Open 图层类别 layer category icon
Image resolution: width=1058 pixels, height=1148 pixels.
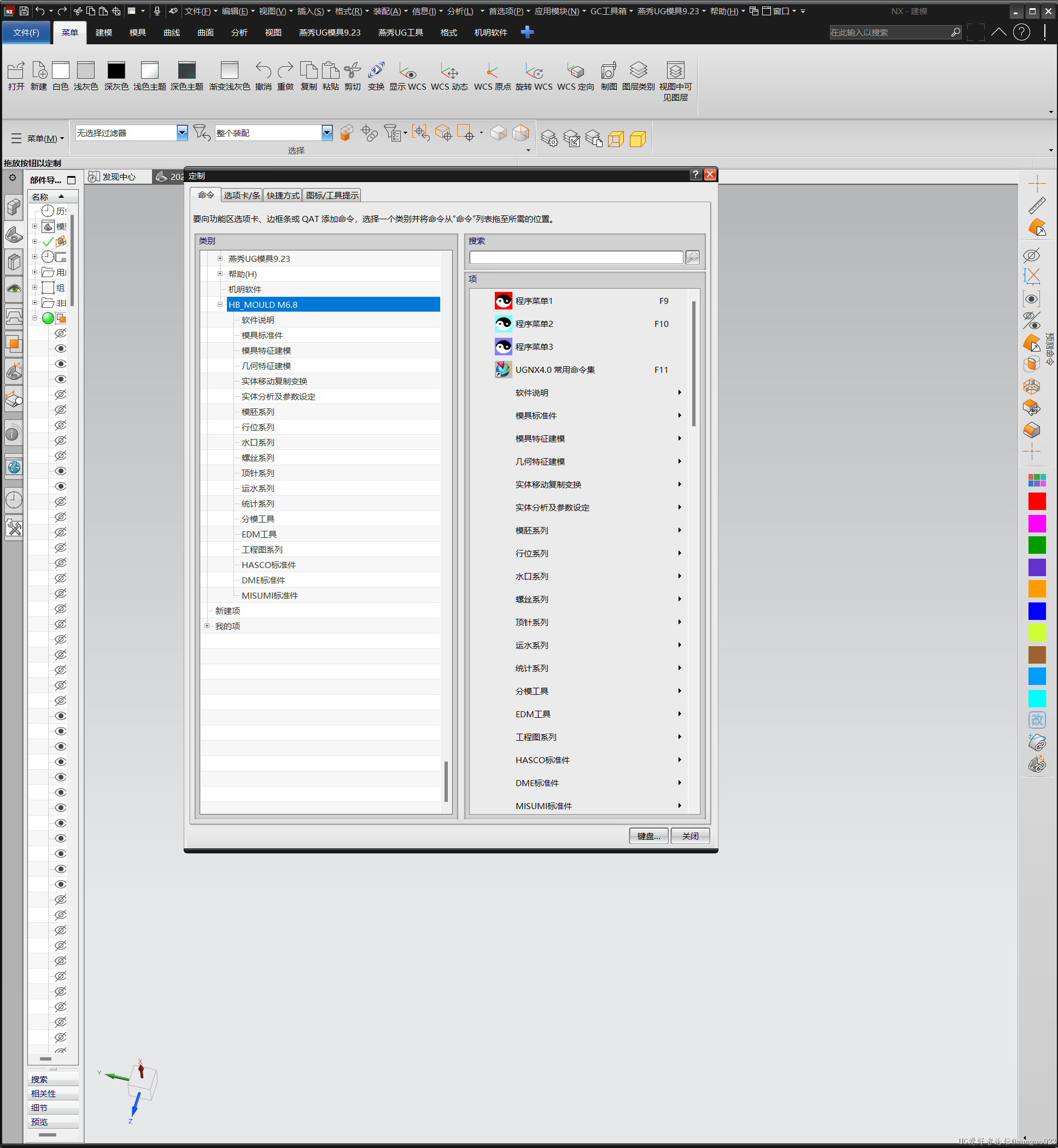point(638,71)
